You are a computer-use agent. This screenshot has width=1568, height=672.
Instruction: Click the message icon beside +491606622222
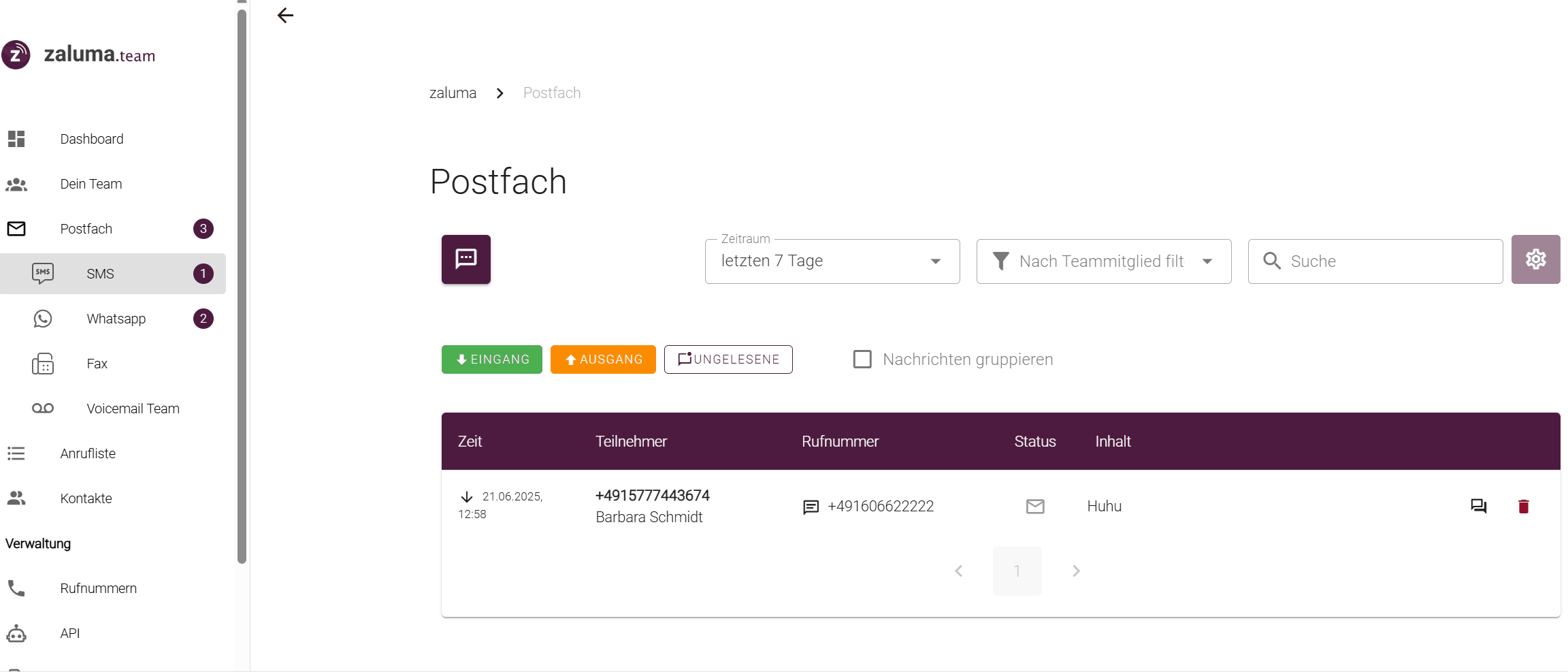pos(811,507)
